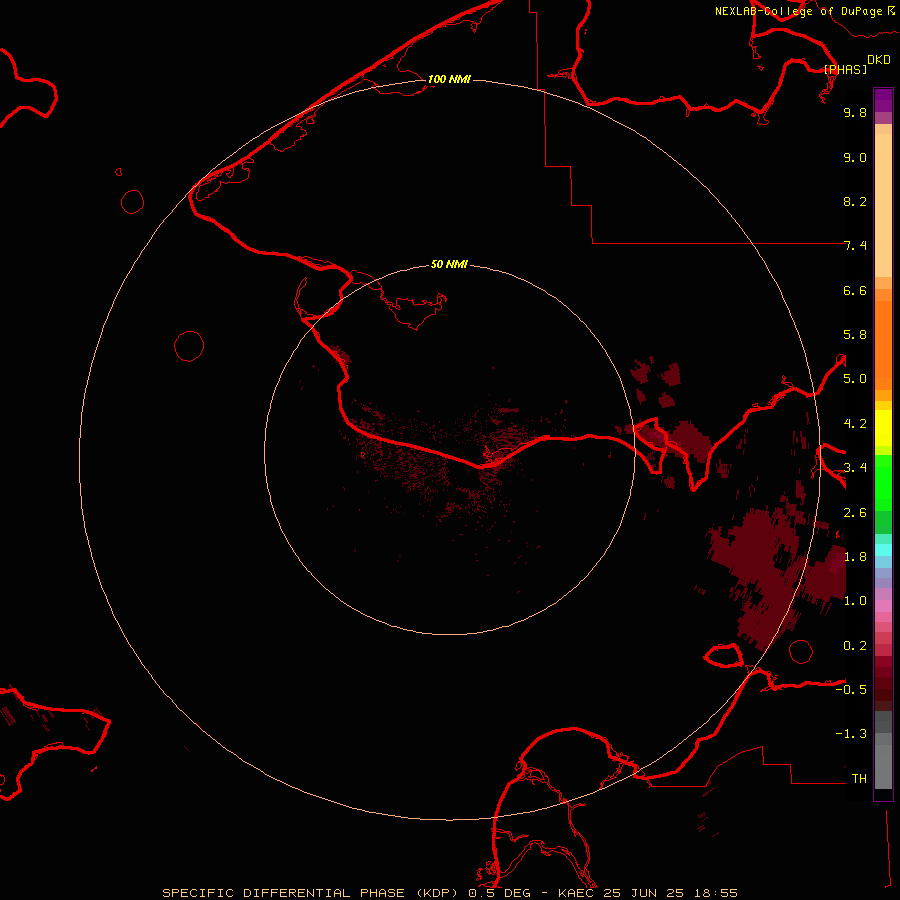The height and width of the screenshot is (900, 900).
Task: Click the 50 NMI range ring label
Action: coord(449,264)
